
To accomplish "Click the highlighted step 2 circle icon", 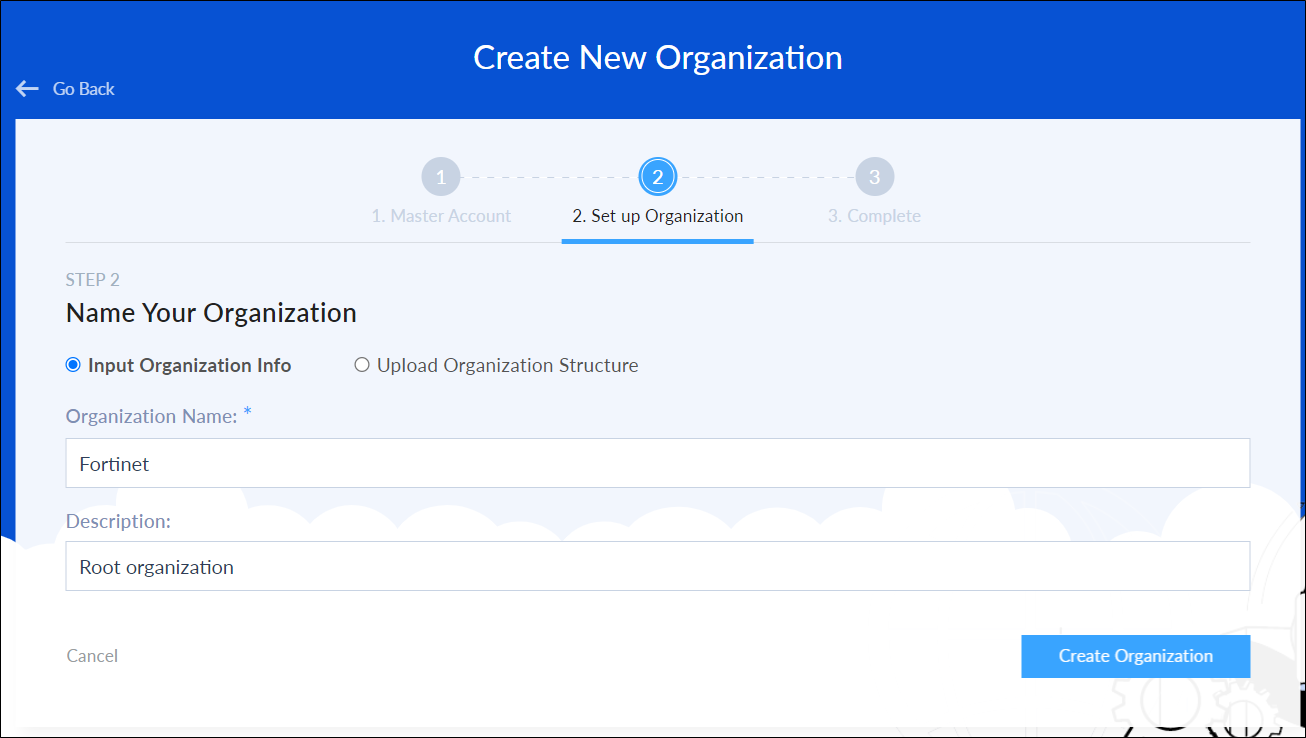I will tap(657, 176).
